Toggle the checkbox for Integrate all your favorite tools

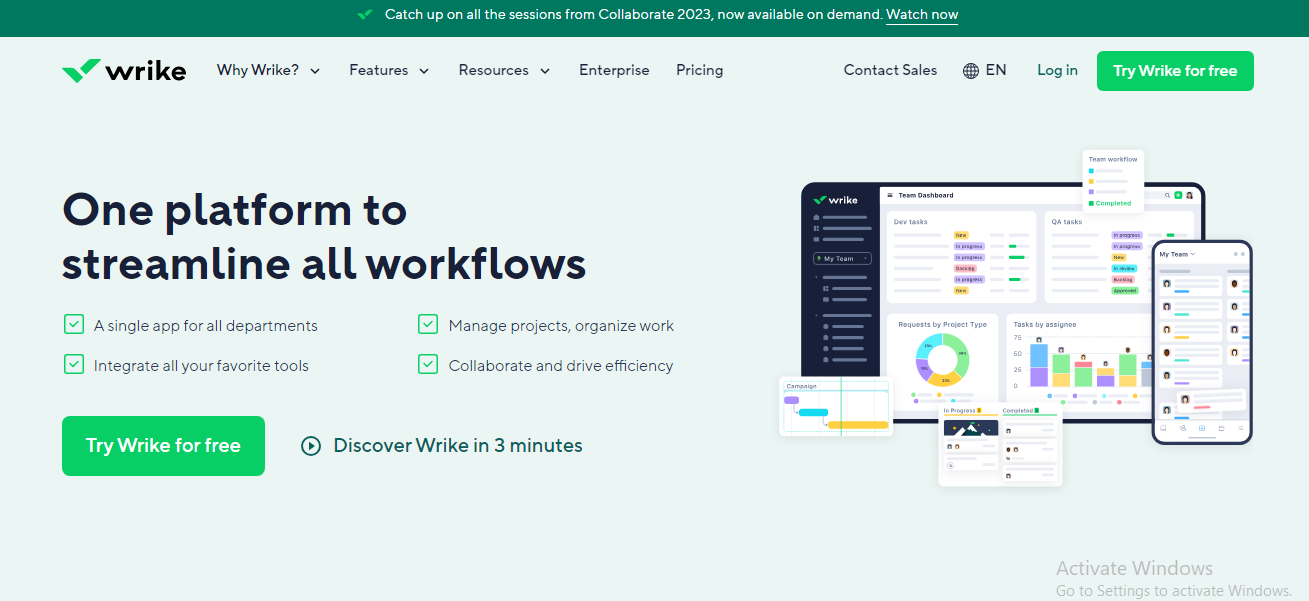coord(73,364)
